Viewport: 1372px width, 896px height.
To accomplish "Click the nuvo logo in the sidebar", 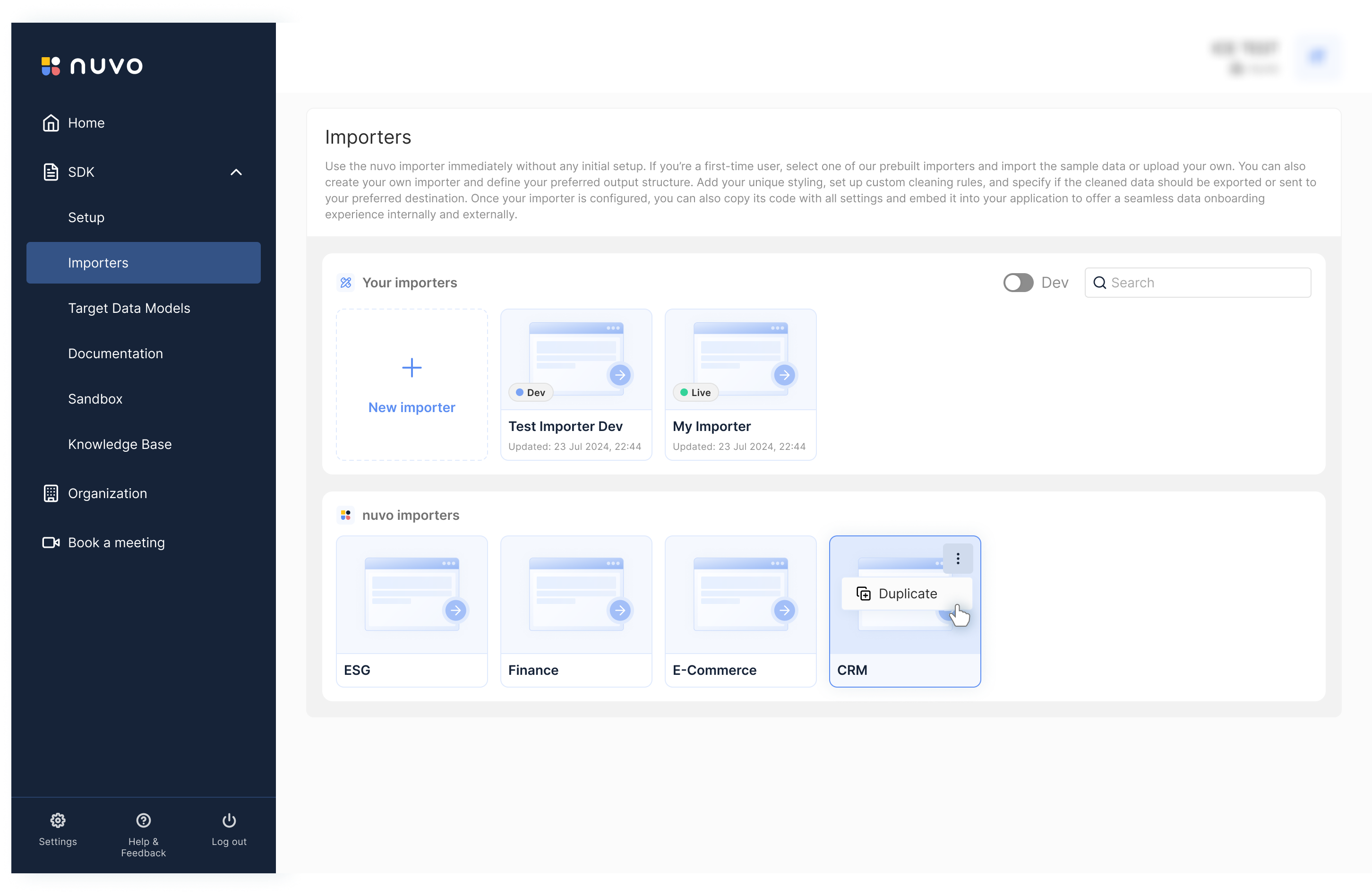I will tap(92, 66).
